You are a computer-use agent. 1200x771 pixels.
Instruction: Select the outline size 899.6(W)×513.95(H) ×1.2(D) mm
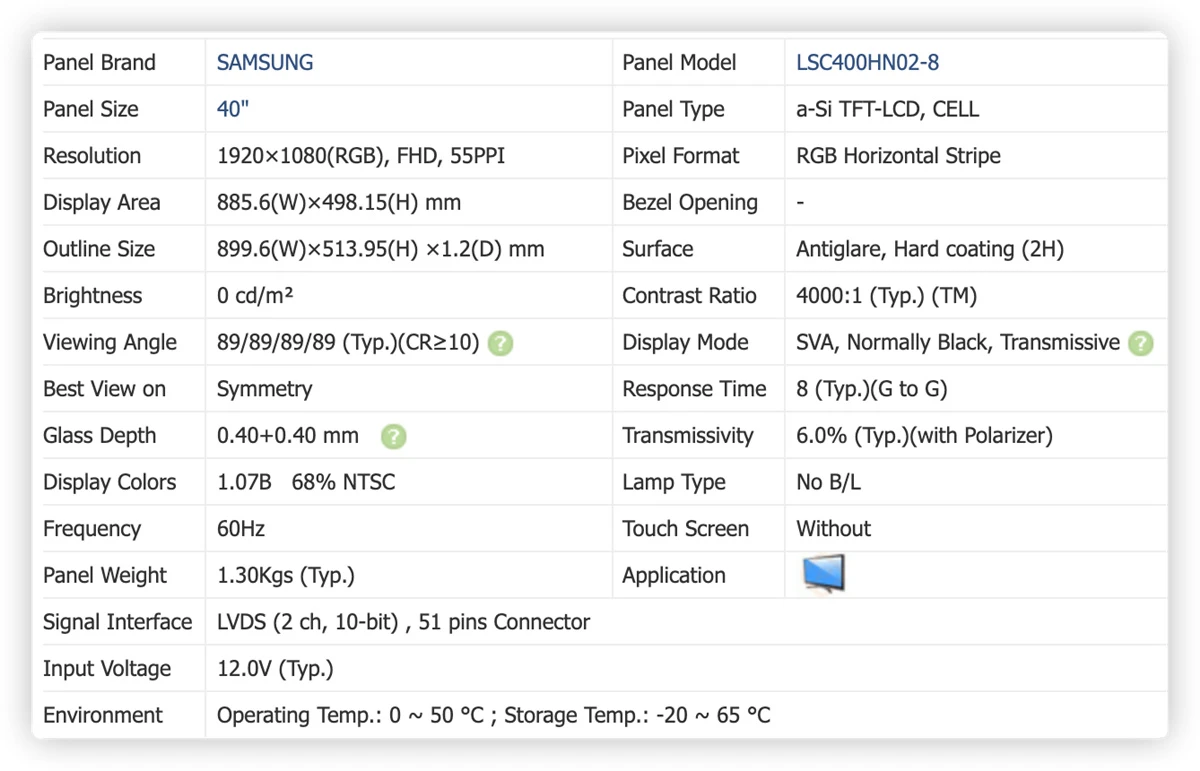[381, 249]
